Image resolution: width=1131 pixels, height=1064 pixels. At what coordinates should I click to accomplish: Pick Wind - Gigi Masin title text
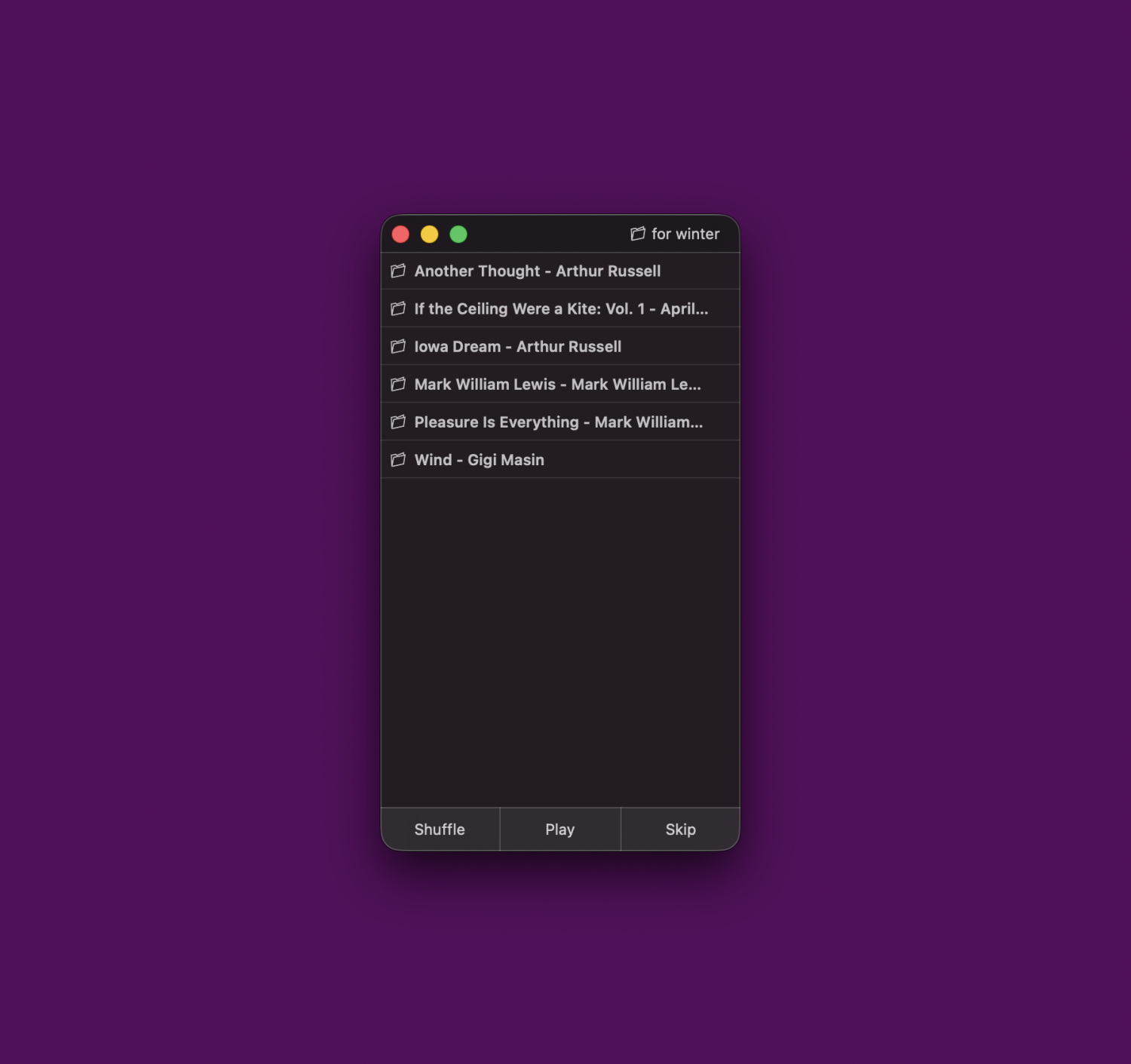479,459
